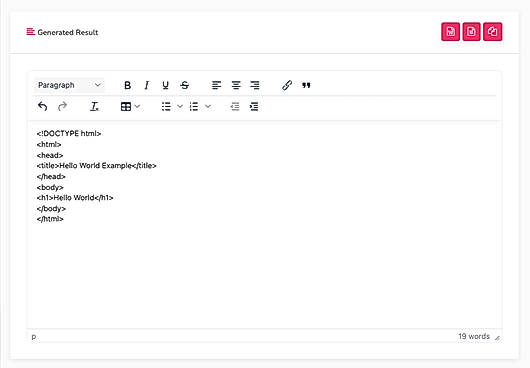This screenshot has width=530, height=368.
Task: Open the Paragraph format dropdown
Action: pos(69,85)
